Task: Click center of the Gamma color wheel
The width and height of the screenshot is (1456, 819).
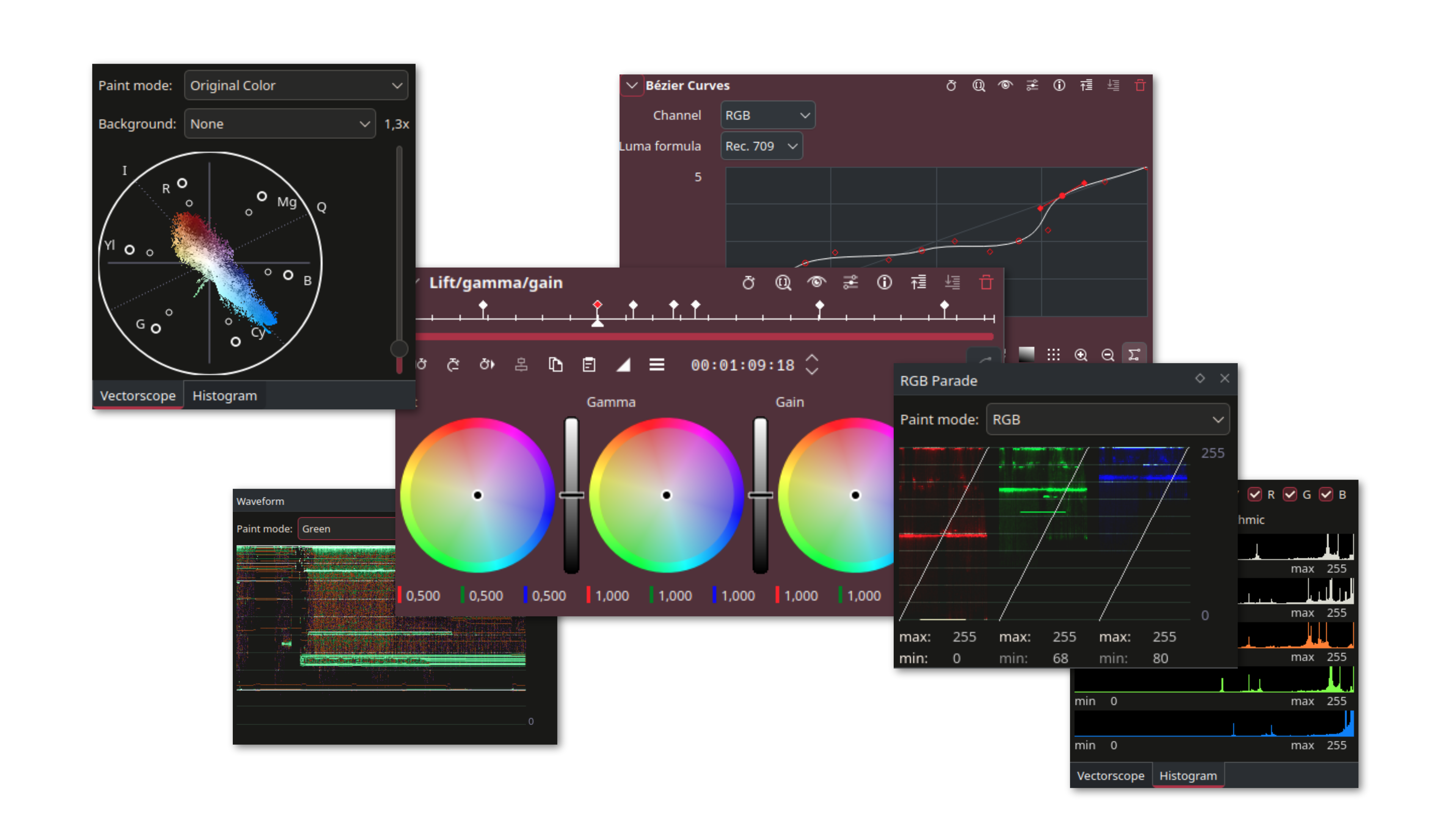Action: (x=667, y=496)
